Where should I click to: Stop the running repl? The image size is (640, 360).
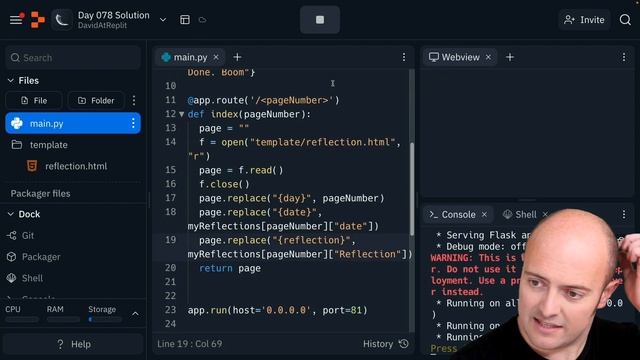click(320, 20)
